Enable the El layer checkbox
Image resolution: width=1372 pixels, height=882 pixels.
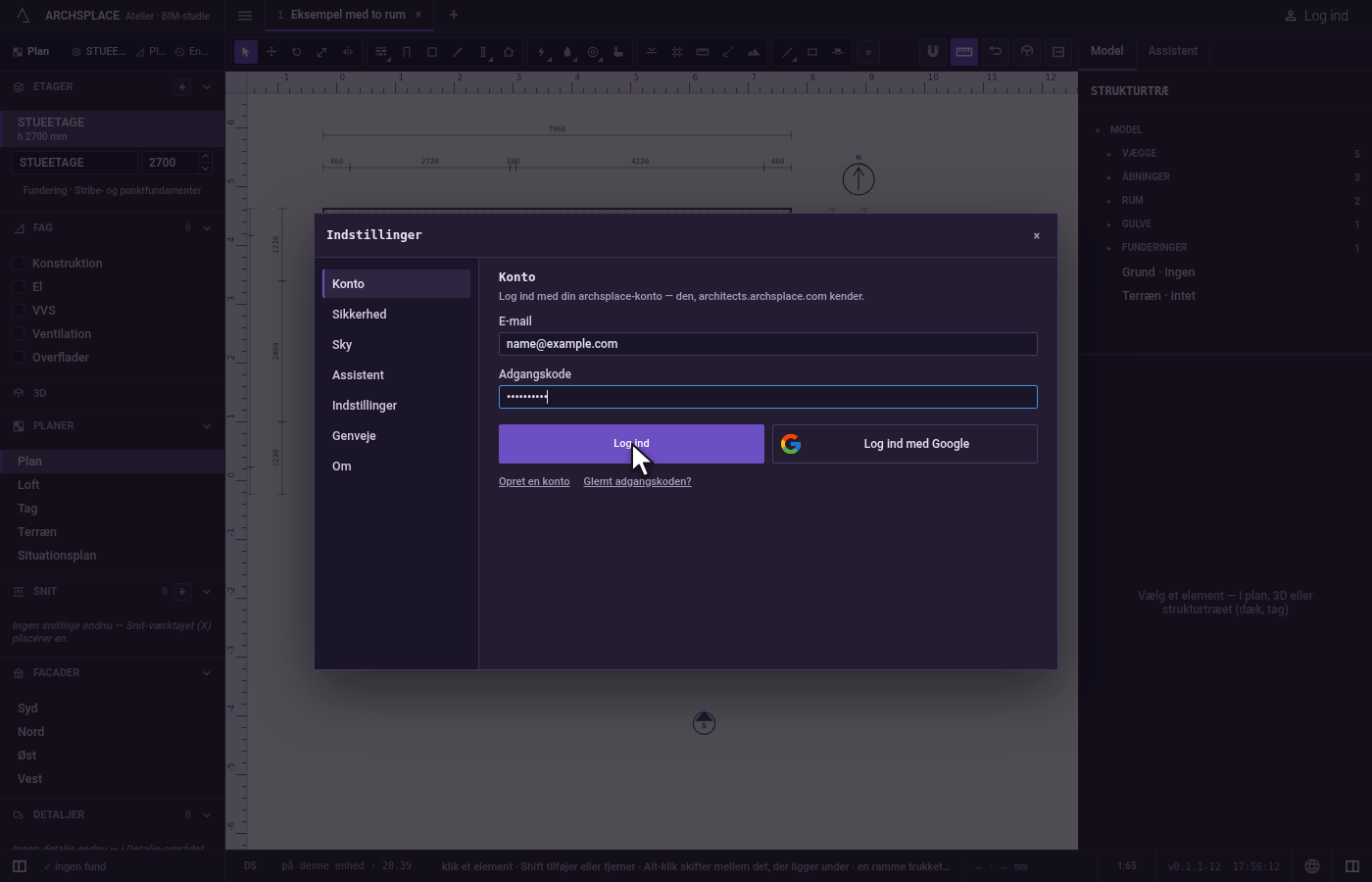(18, 287)
